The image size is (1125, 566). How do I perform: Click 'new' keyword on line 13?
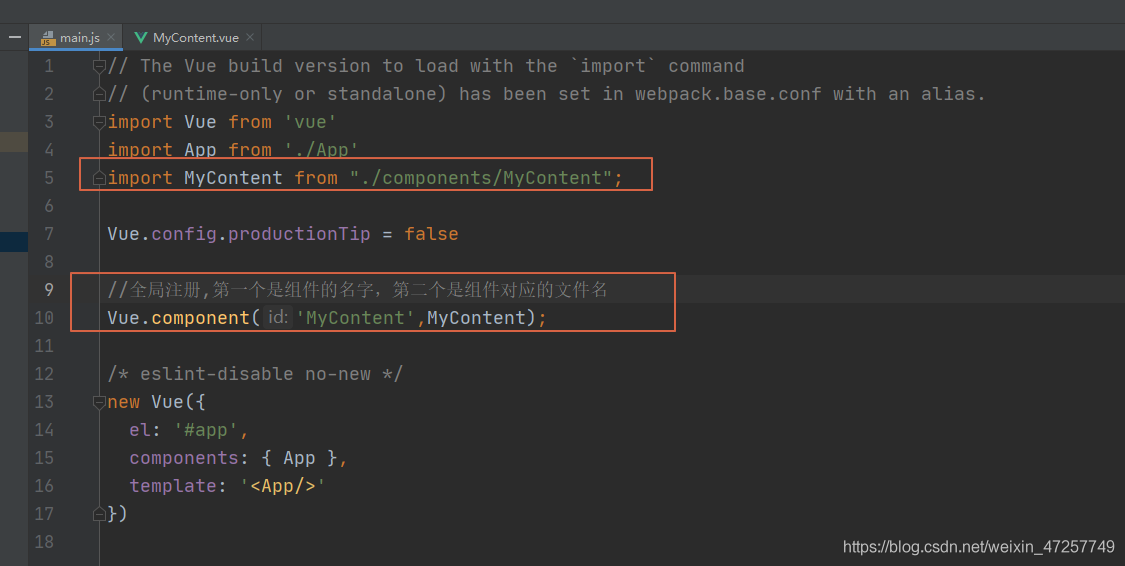123,402
